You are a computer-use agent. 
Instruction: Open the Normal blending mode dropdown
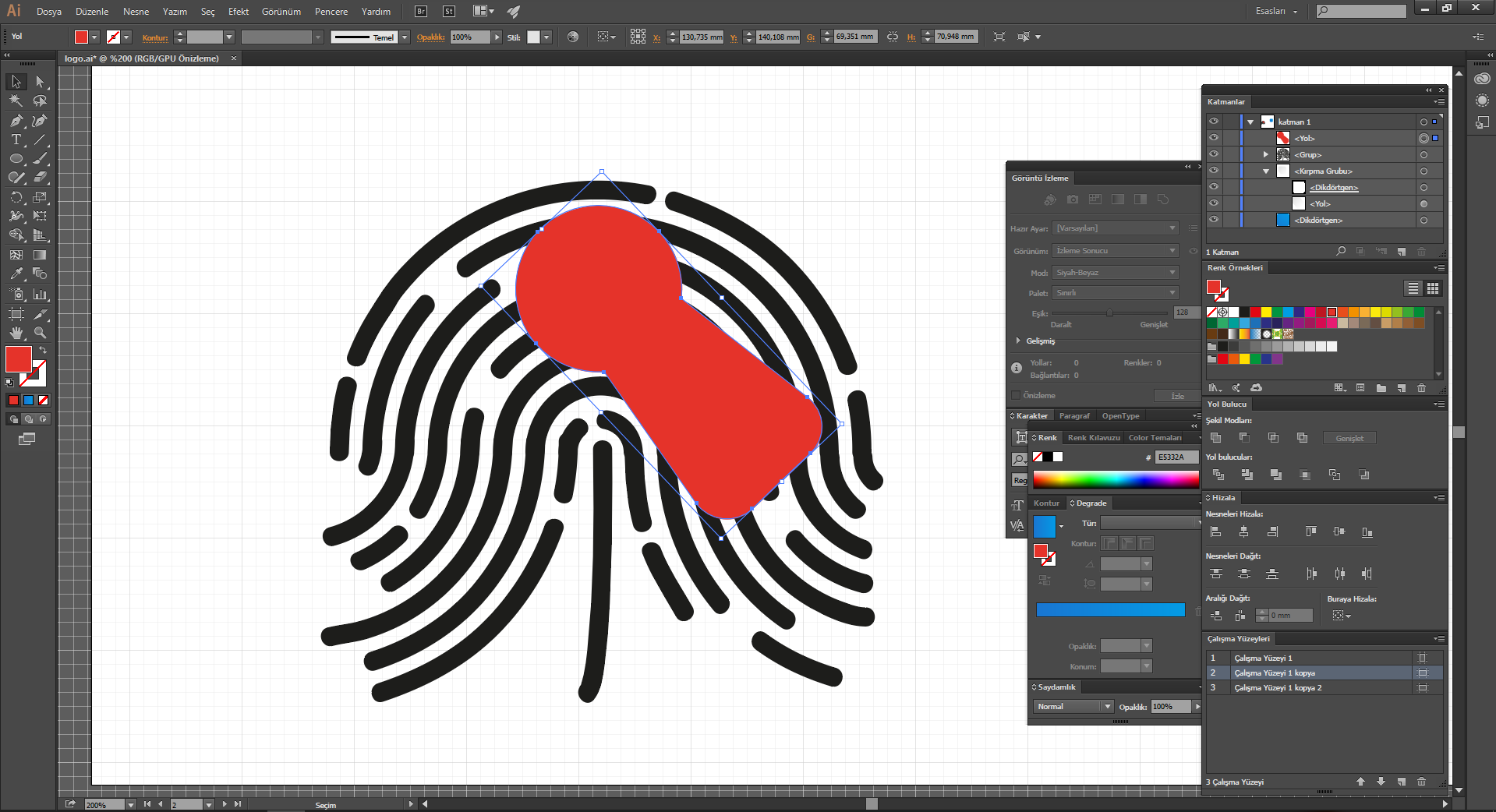coord(1073,707)
